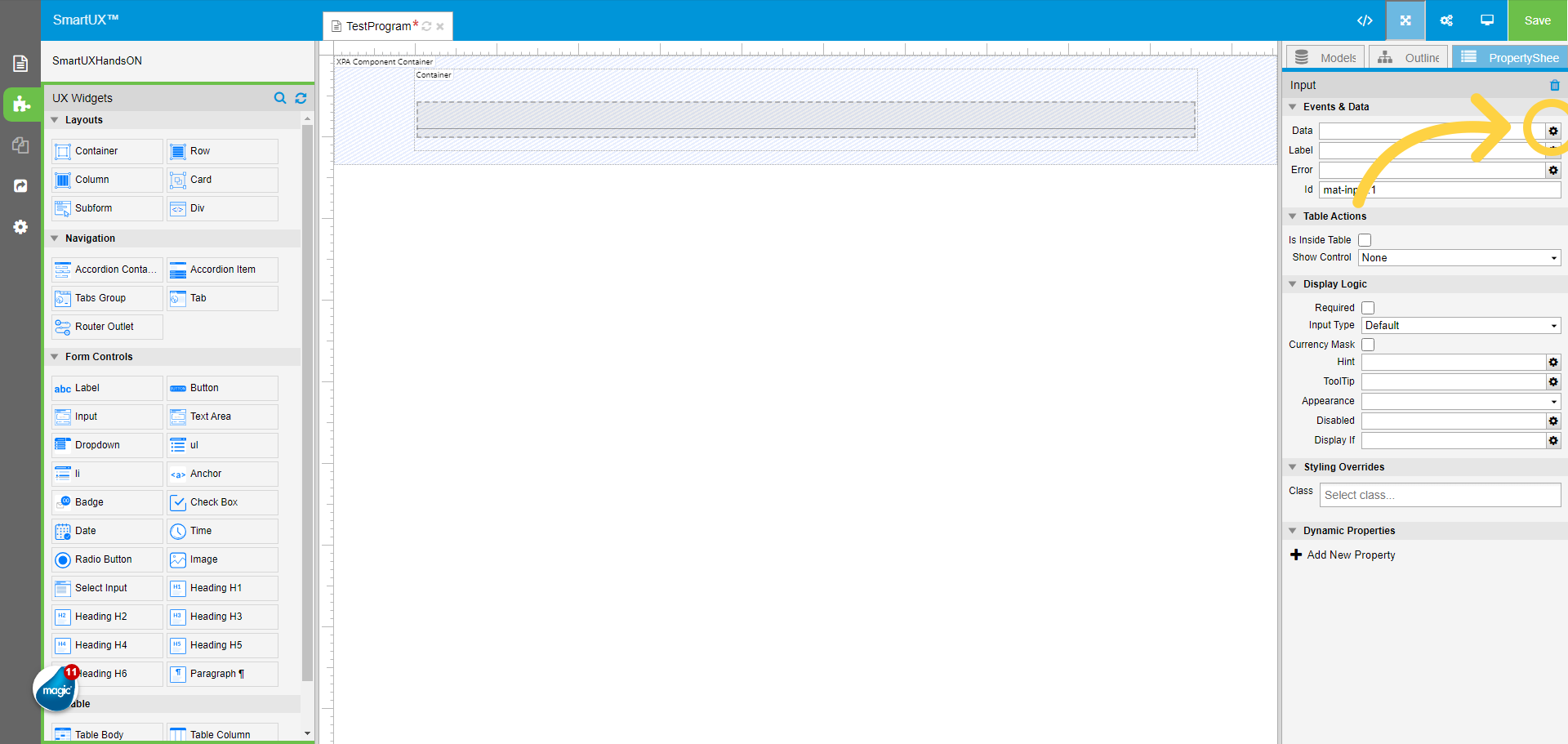Enable the Is Inside Table checkbox

pos(1365,240)
